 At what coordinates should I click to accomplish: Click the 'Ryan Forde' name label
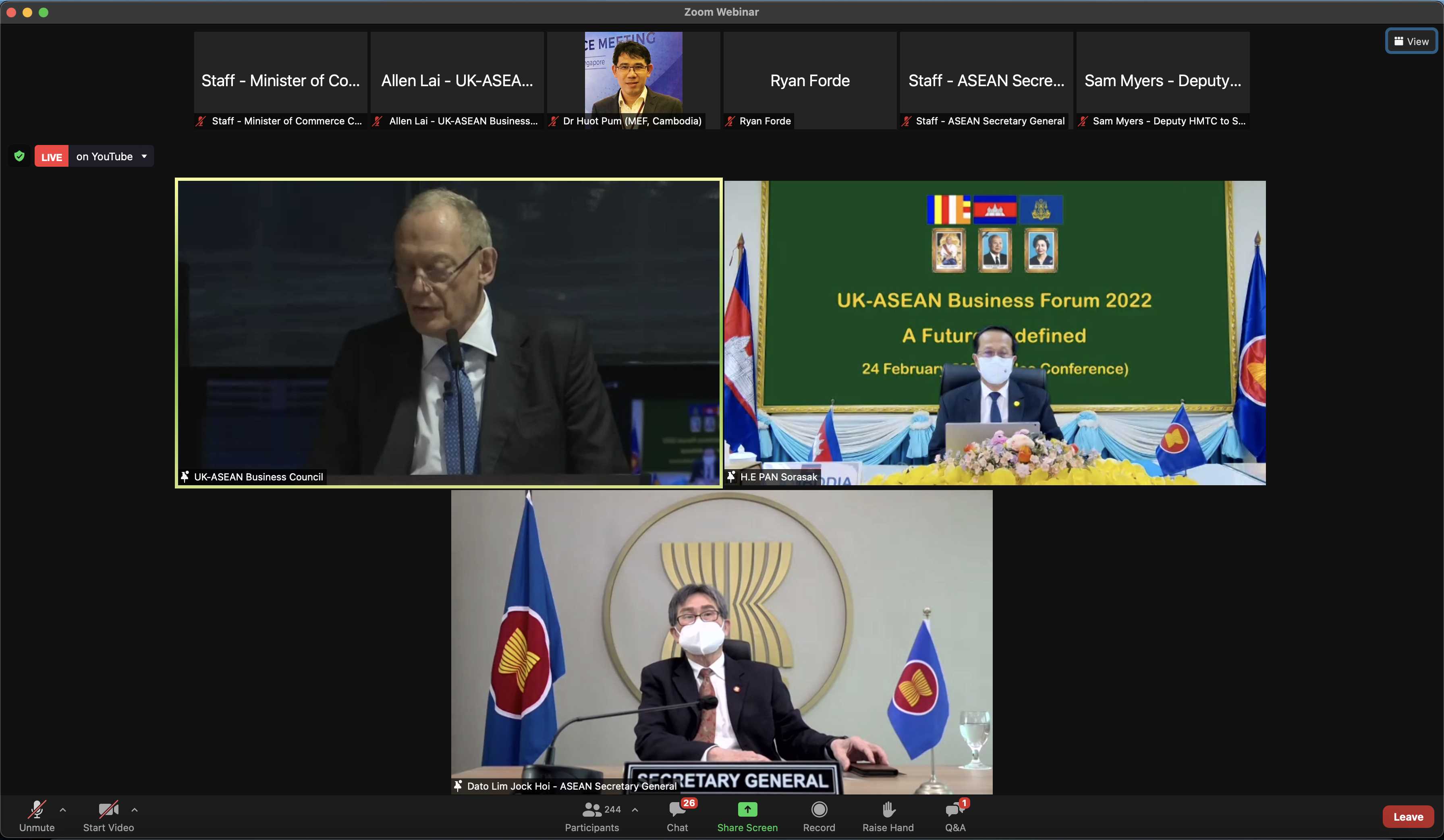765,121
